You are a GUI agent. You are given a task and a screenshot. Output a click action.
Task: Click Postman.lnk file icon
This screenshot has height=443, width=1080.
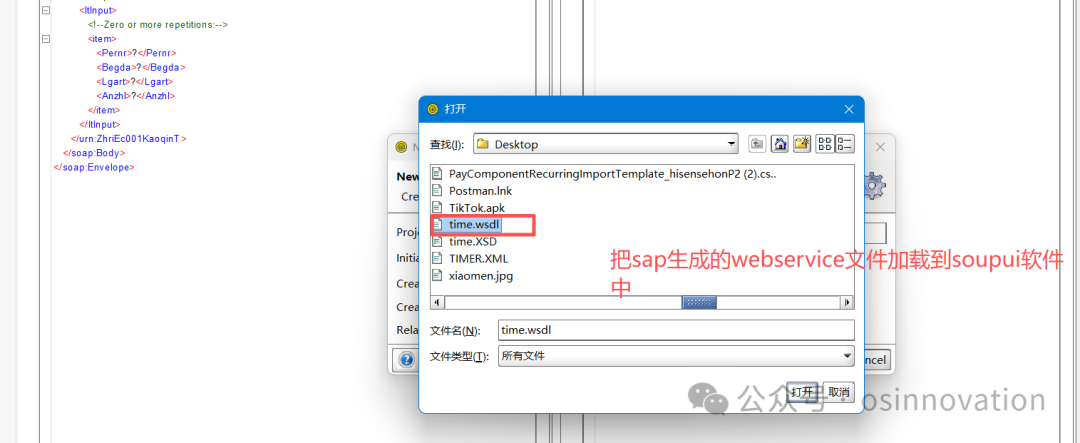[437, 191]
